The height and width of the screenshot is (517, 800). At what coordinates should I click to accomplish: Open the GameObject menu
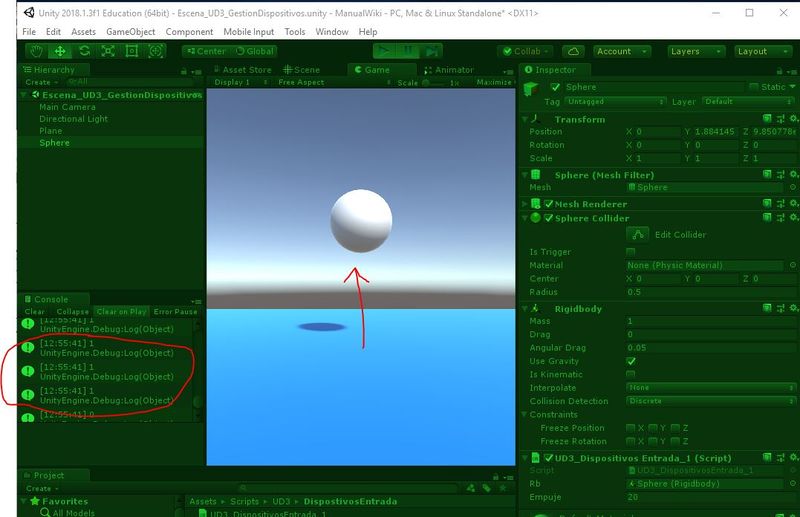tap(131, 32)
